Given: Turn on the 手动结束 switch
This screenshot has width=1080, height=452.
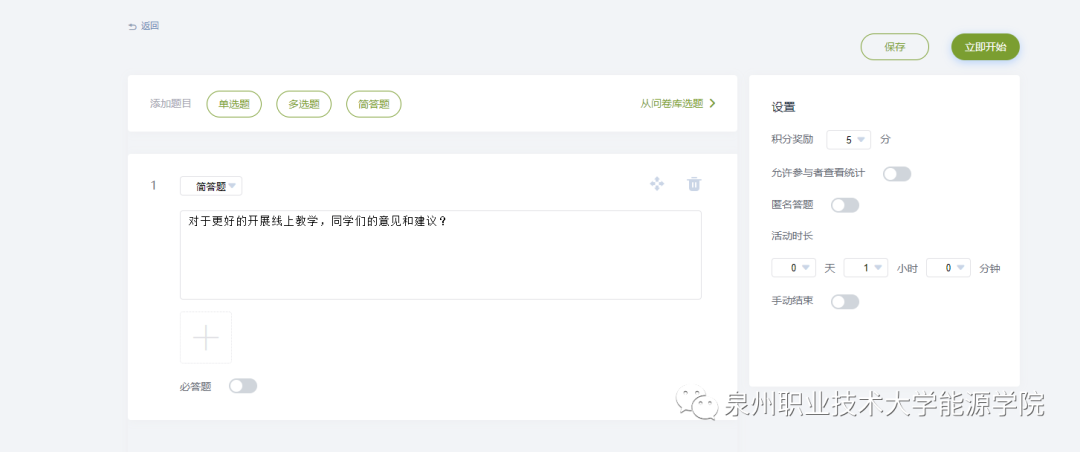Looking at the screenshot, I should [x=845, y=301].
